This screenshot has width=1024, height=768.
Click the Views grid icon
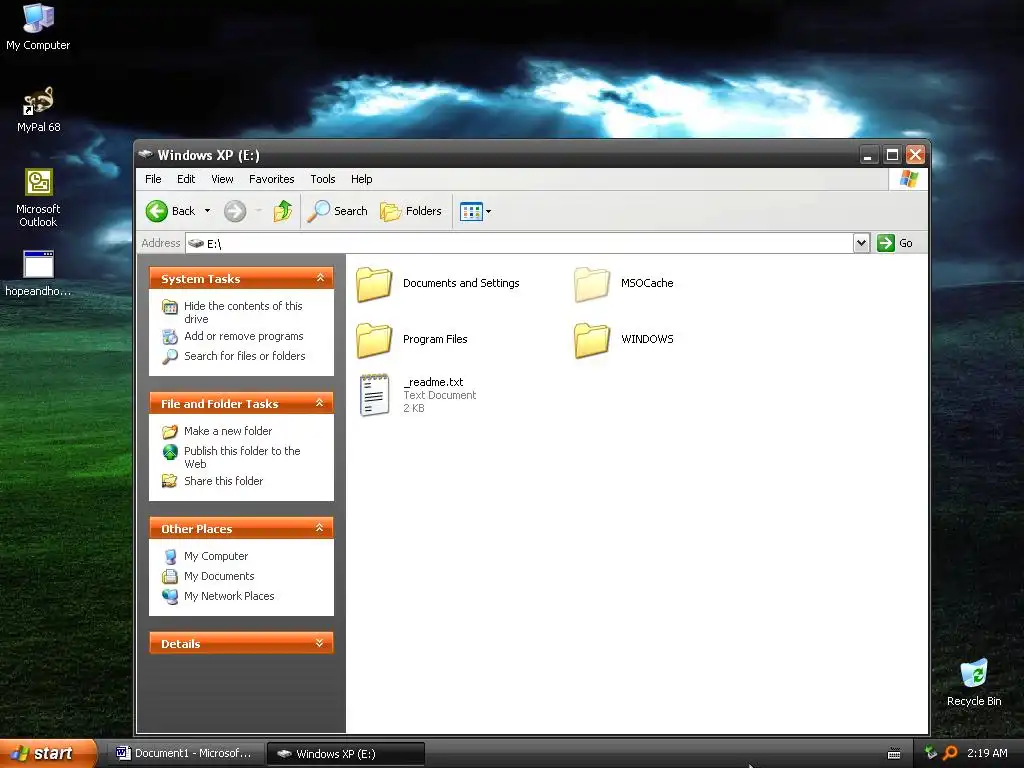(x=471, y=211)
